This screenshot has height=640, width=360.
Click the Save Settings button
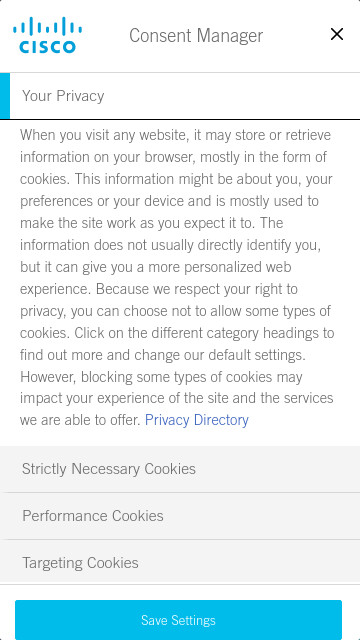click(178, 620)
